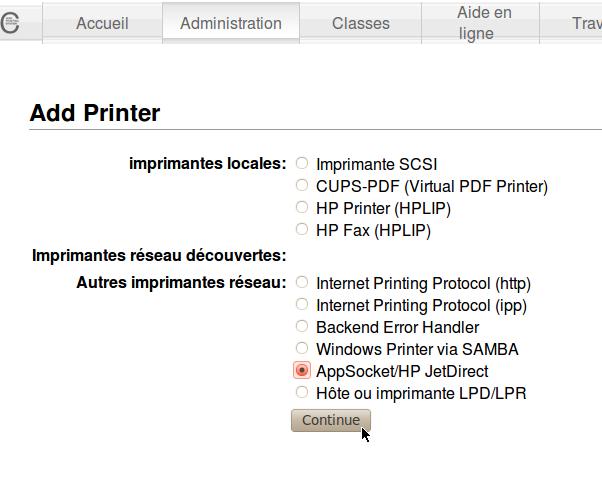The image size is (602, 483).
Task: Choose Hôte ou imprimante LPD/LPR
Action: tap(302, 393)
